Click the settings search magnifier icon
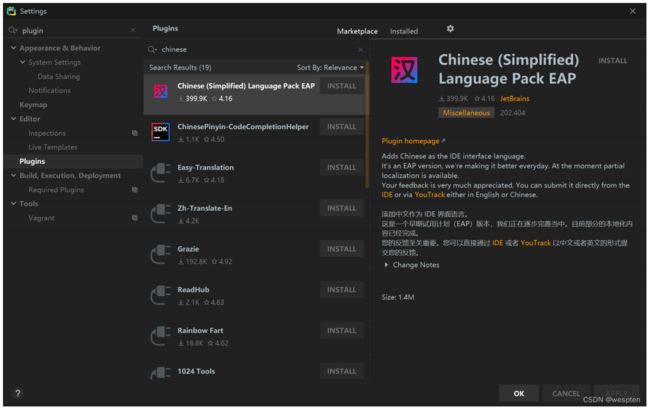650x410 pixels. 13,30
